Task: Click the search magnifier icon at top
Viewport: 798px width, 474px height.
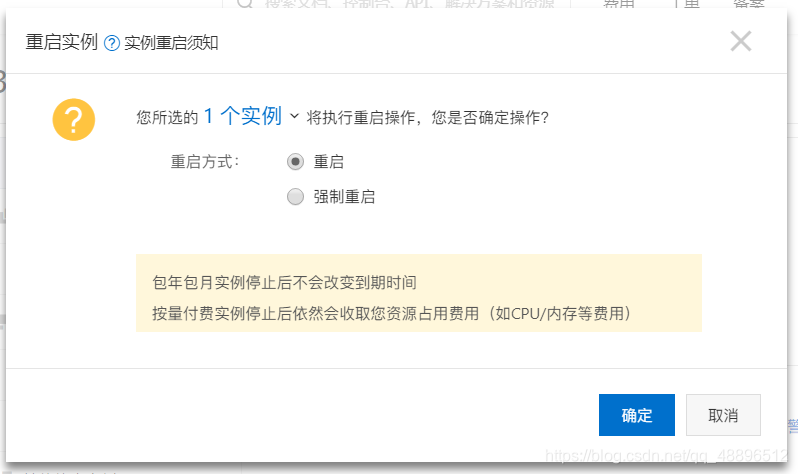Action: pyautogui.click(x=245, y=4)
